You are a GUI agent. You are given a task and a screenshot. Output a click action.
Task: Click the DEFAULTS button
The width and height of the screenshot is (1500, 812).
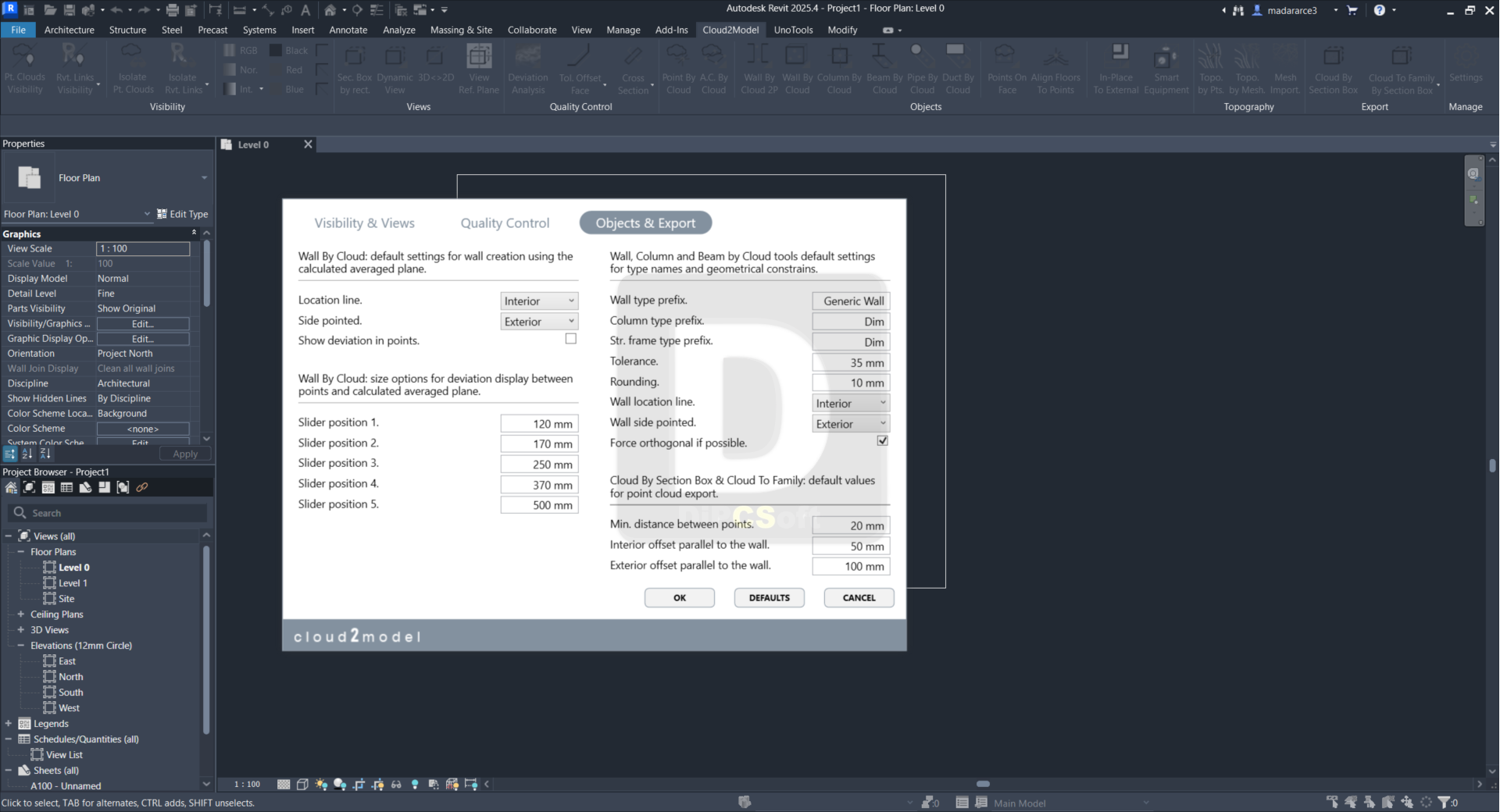click(770, 597)
